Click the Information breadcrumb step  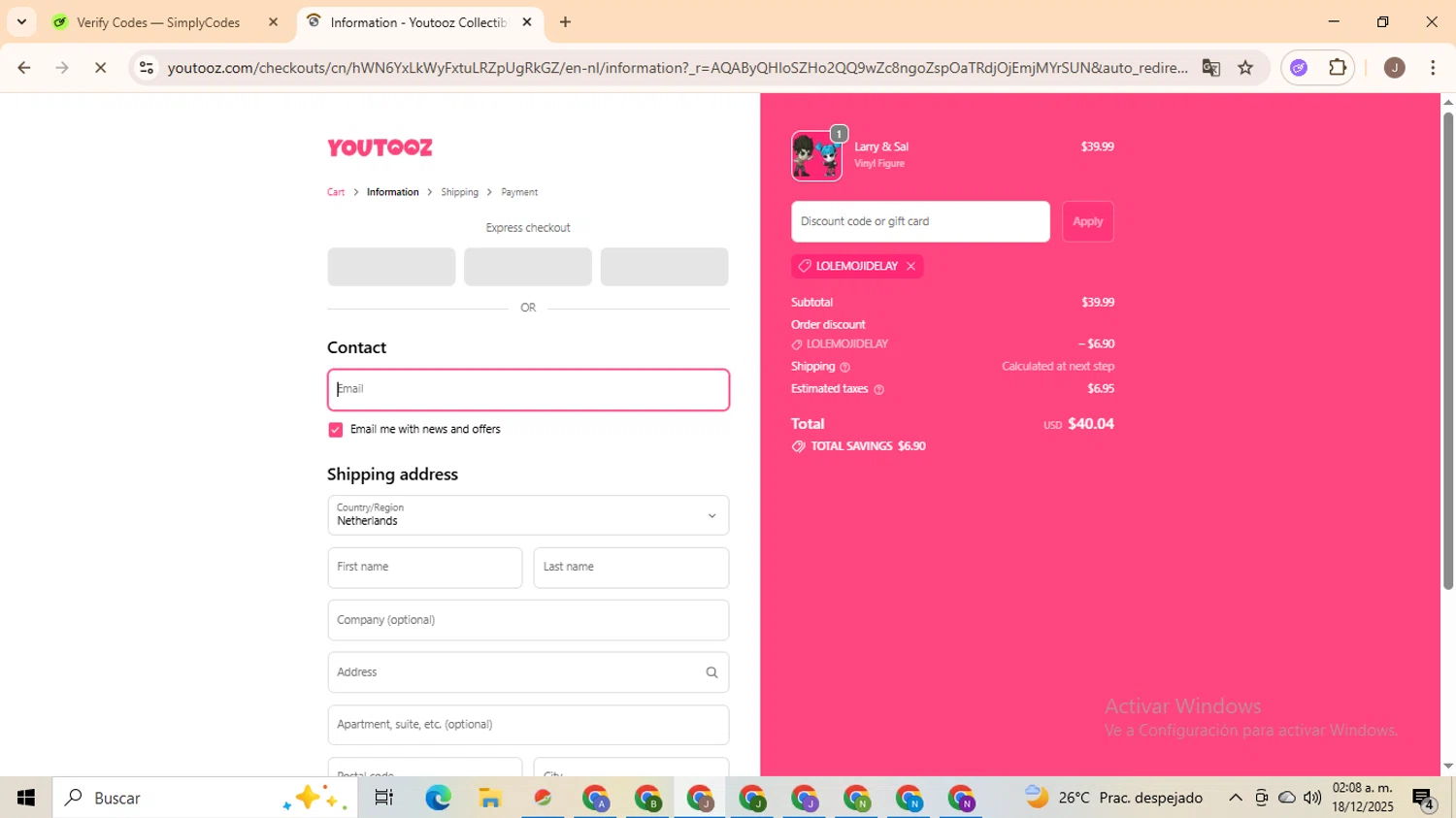point(393,192)
